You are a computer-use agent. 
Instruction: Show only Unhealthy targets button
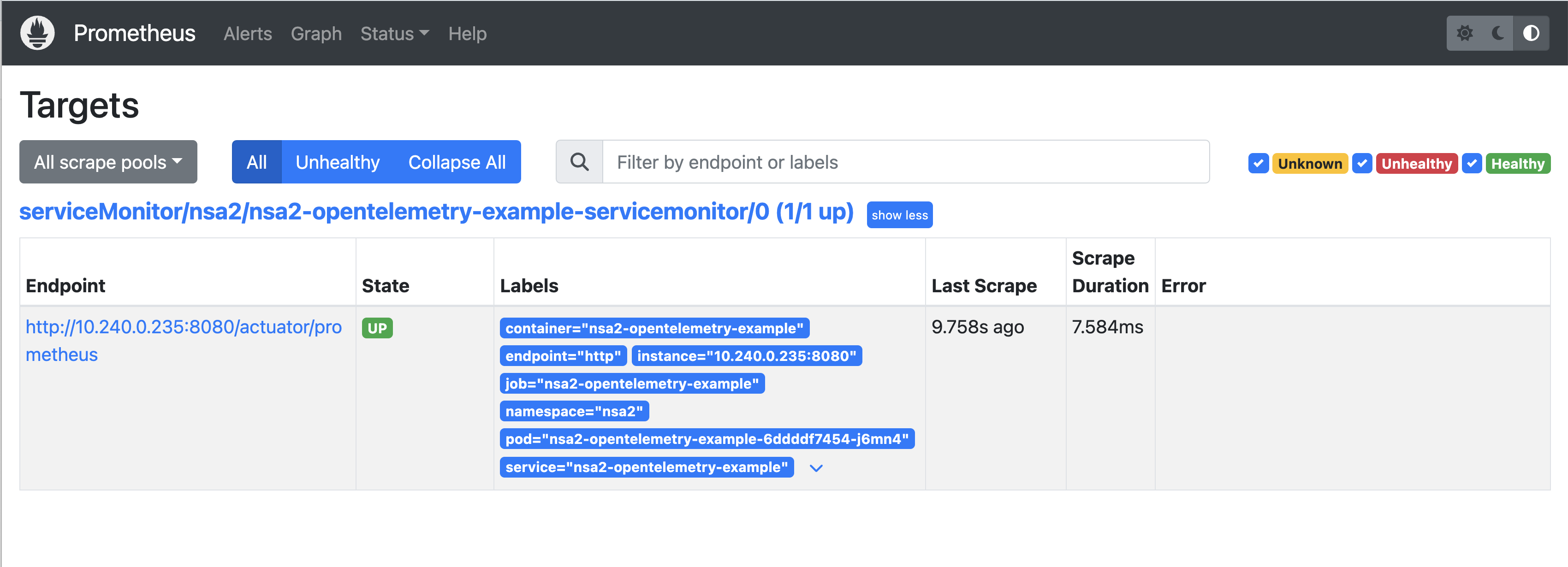[x=338, y=162]
